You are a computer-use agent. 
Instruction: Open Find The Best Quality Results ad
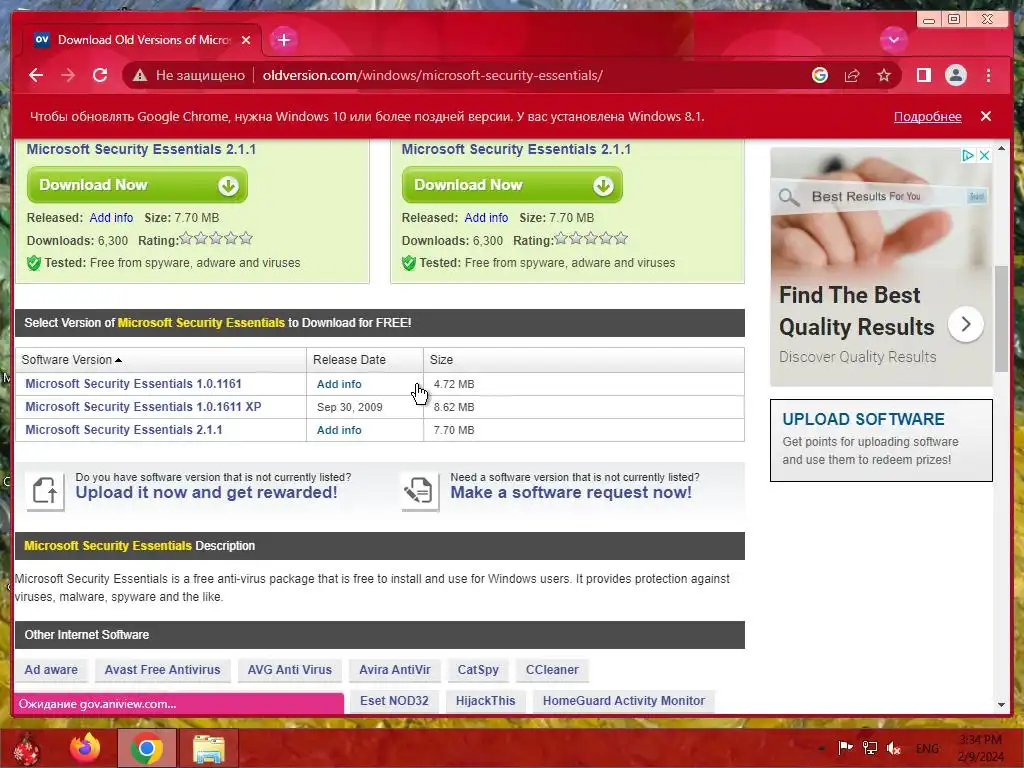tap(856, 311)
